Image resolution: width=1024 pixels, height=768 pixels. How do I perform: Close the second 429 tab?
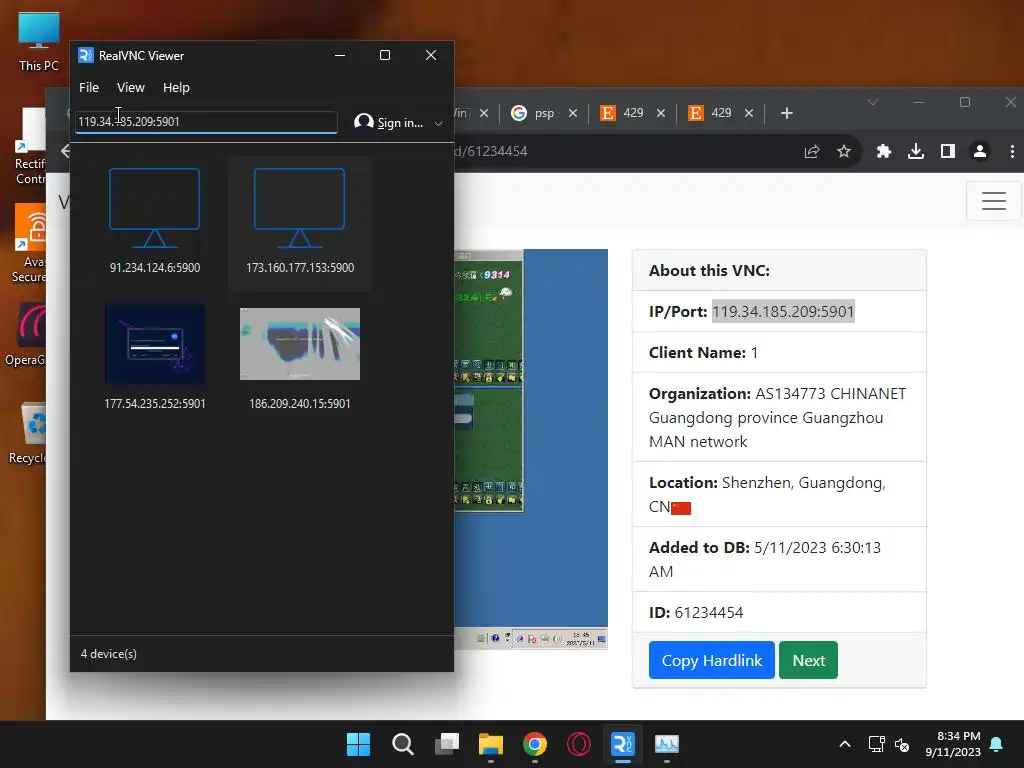(749, 113)
